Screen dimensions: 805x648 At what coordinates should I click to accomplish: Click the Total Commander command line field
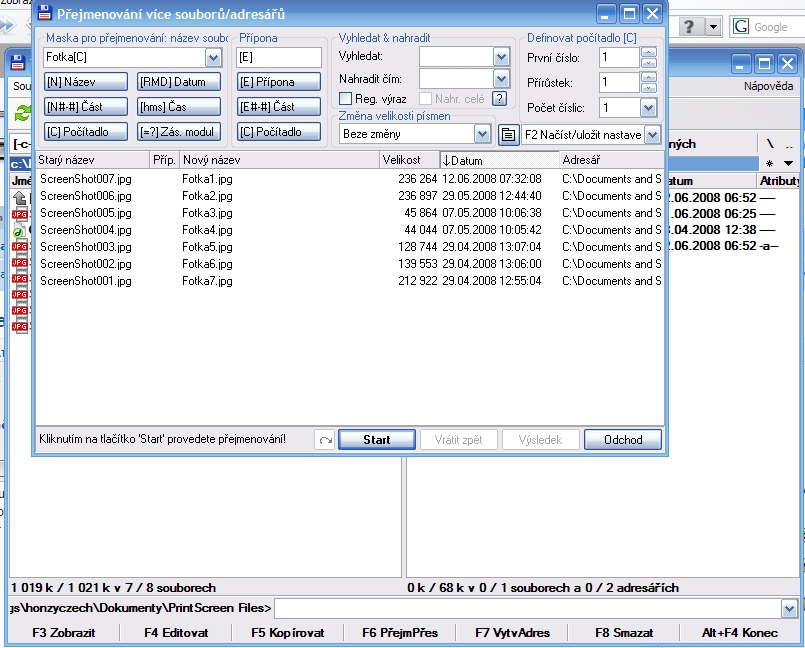coord(528,609)
